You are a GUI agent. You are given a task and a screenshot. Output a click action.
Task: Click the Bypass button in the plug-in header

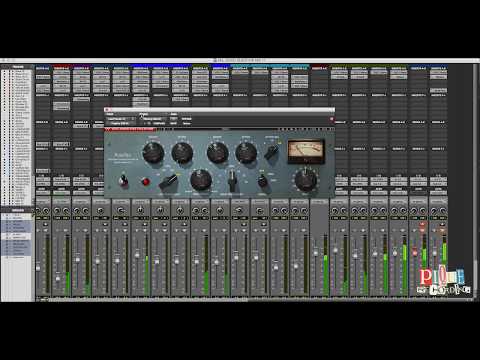[x=186, y=119]
